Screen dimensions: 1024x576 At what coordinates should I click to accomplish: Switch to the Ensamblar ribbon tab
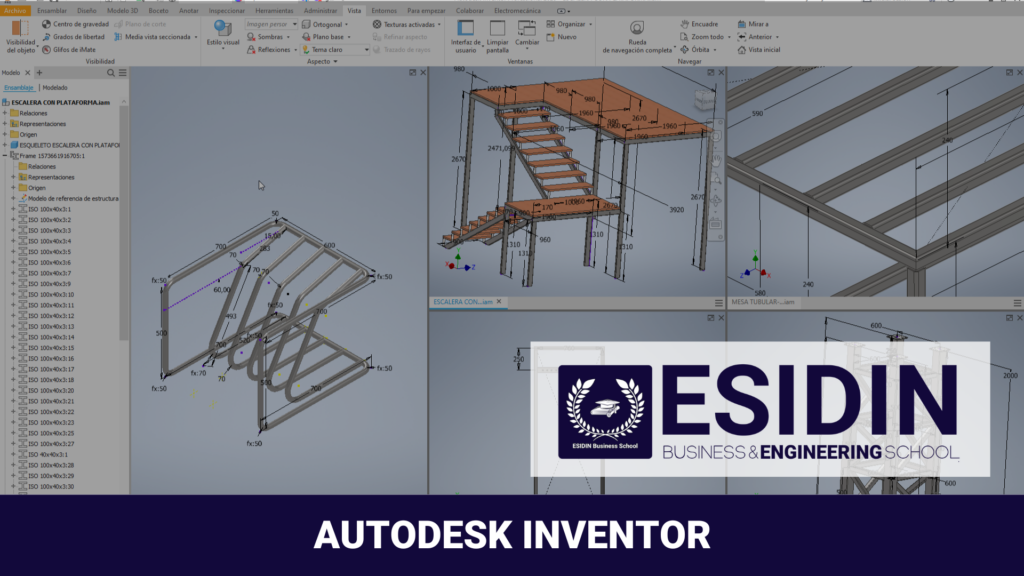coord(52,10)
